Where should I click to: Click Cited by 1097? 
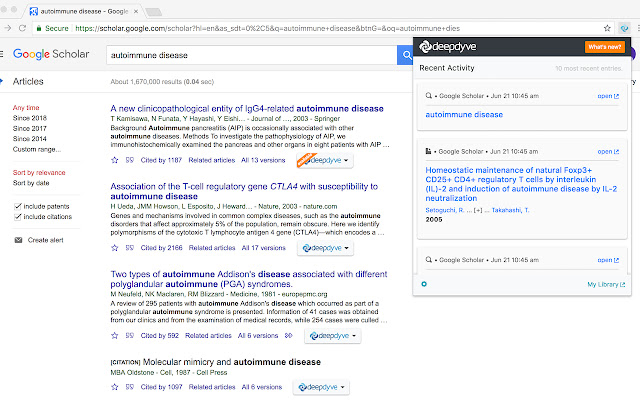[161, 387]
